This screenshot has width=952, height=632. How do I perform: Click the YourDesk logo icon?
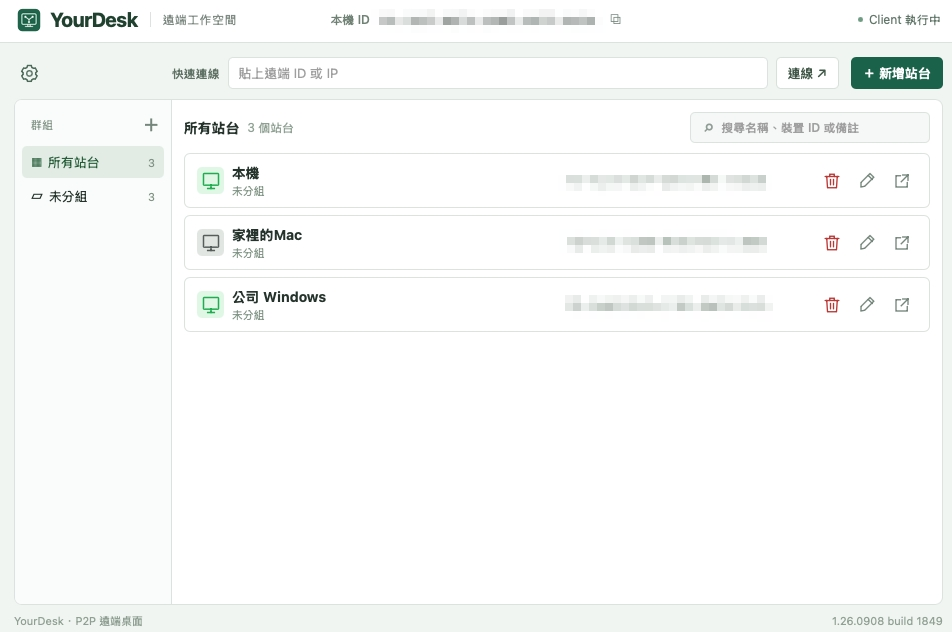(x=29, y=20)
